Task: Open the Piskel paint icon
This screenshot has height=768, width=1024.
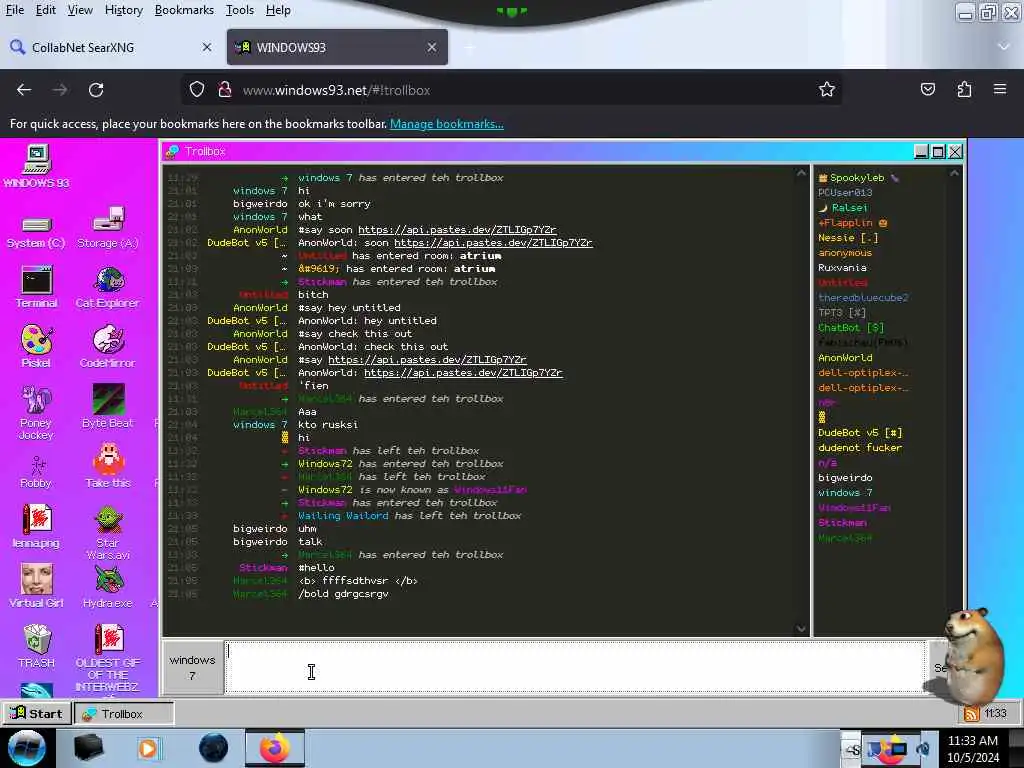Action: (x=36, y=347)
